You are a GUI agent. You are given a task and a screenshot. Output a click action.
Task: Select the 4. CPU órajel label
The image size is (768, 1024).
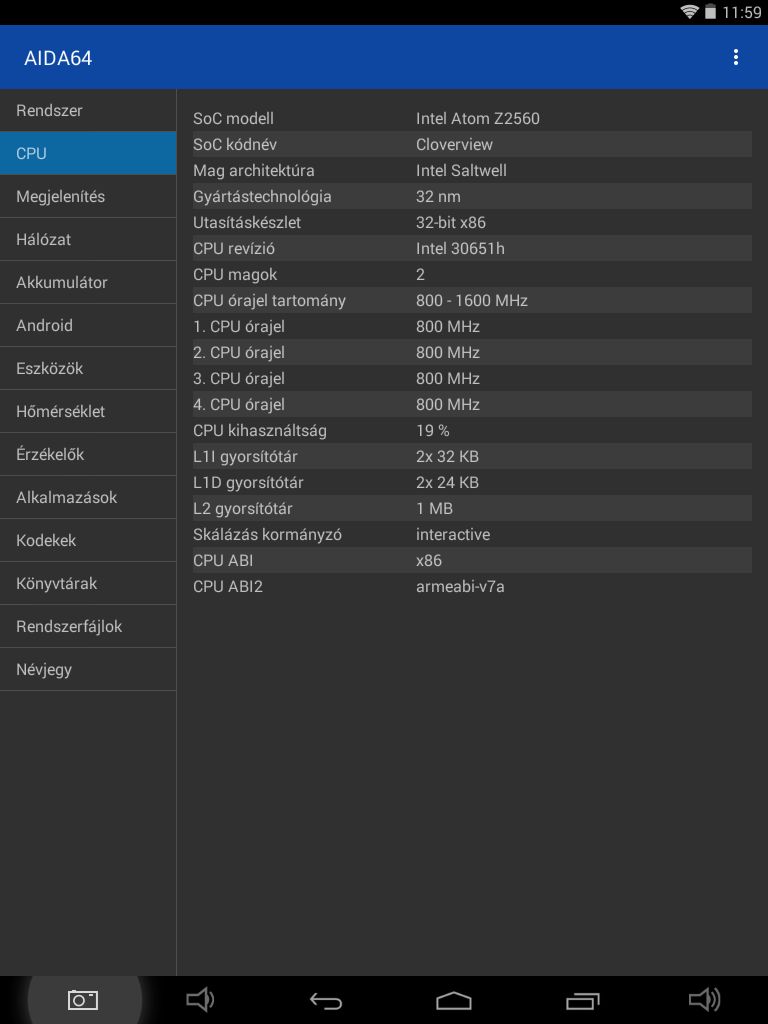pyautogui.click(x=238, y=405)
